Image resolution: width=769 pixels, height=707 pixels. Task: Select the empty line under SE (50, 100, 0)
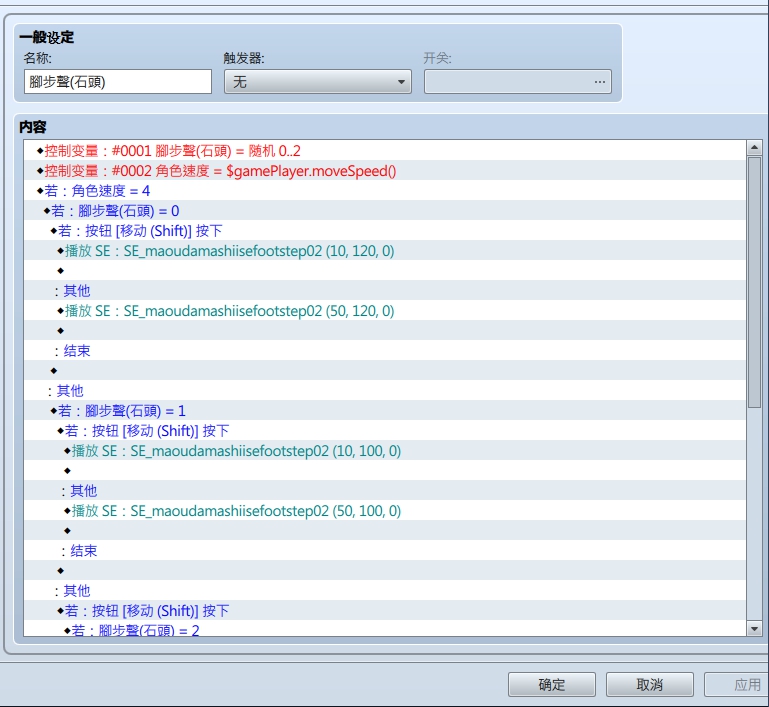tap(385, 530)
